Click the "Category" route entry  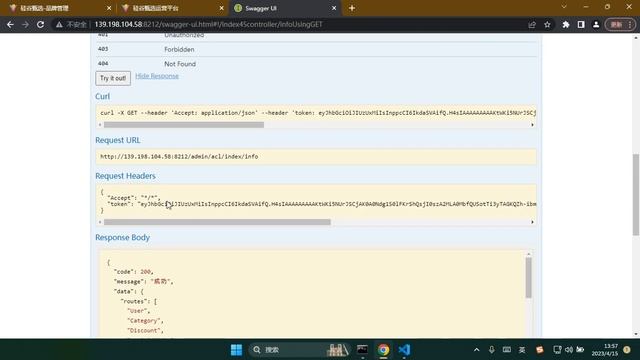point(145,321)
